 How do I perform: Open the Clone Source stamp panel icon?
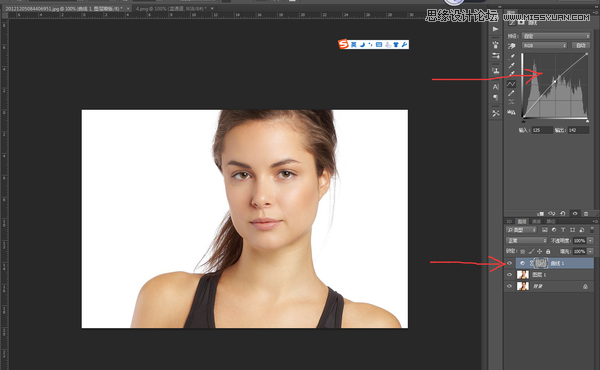[496, 71]
